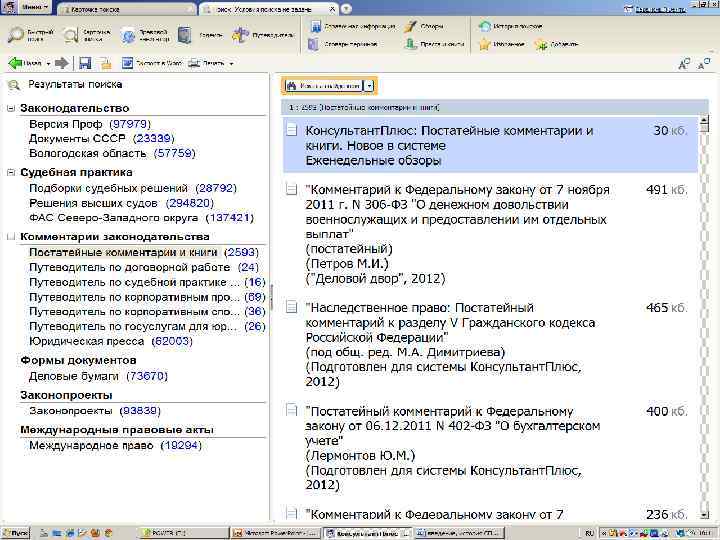The image size is (720, 540).
Task: Select Путеводитель по судебной практике (16)
Action: point(147,282)
